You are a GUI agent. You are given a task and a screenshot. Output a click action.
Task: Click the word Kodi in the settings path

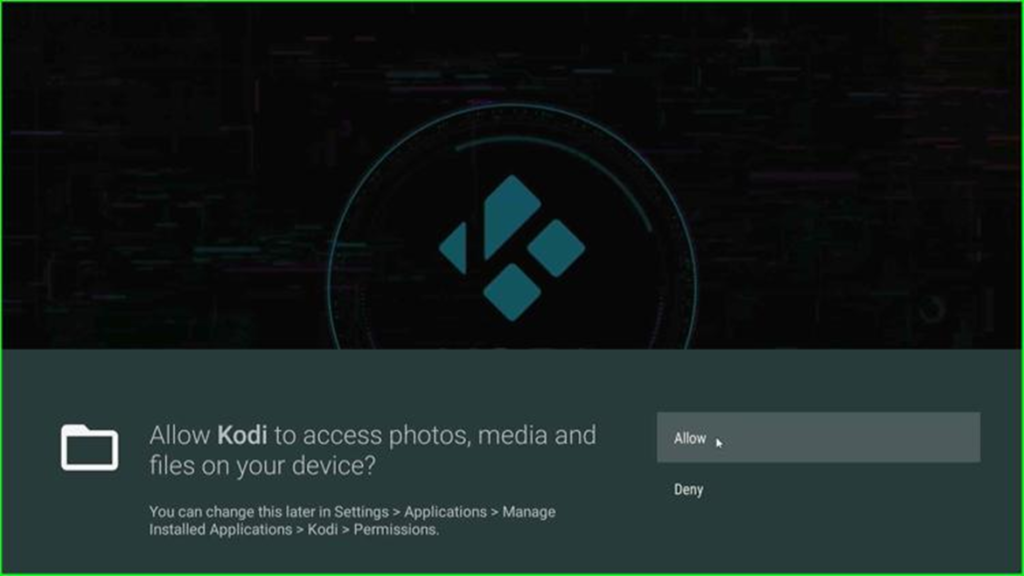(323, 530)
